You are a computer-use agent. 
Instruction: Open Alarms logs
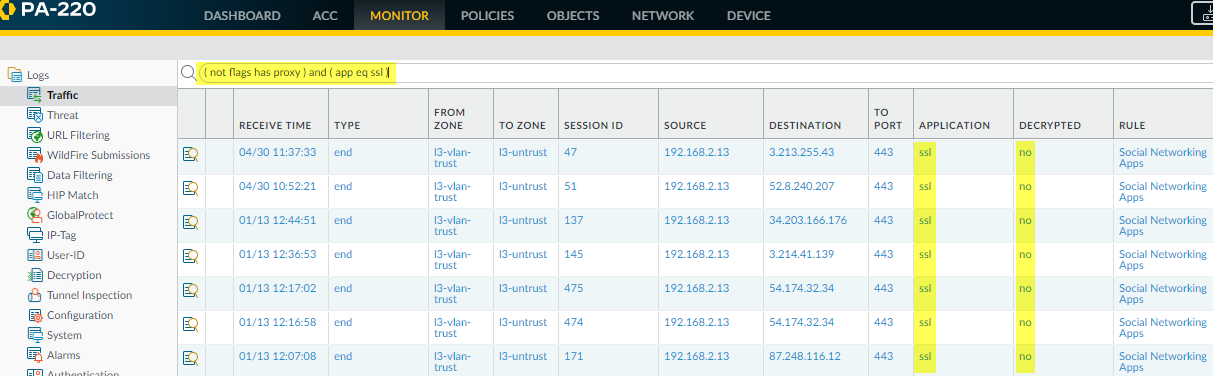(63, 355)
